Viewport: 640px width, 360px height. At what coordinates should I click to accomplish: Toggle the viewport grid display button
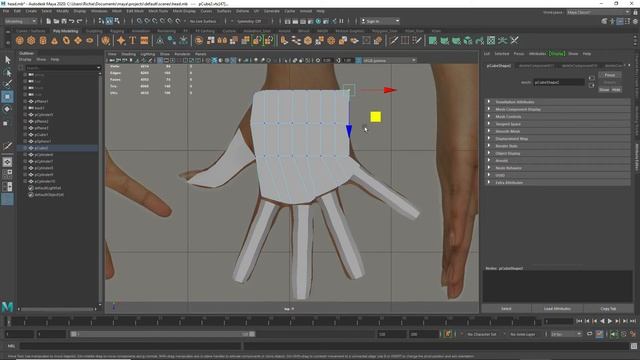(x=160, y=60)
